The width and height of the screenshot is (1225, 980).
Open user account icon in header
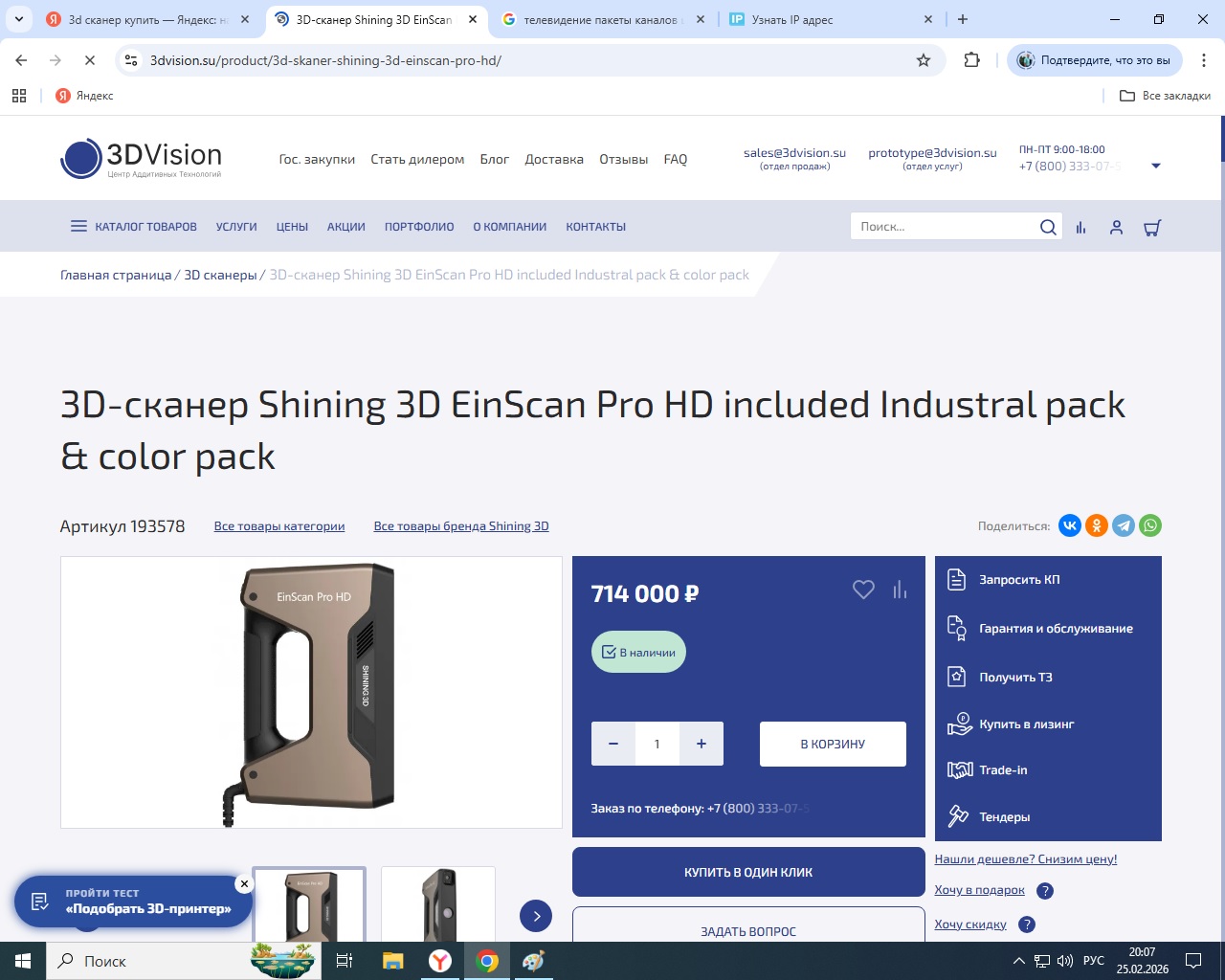tap(1116, 228)
